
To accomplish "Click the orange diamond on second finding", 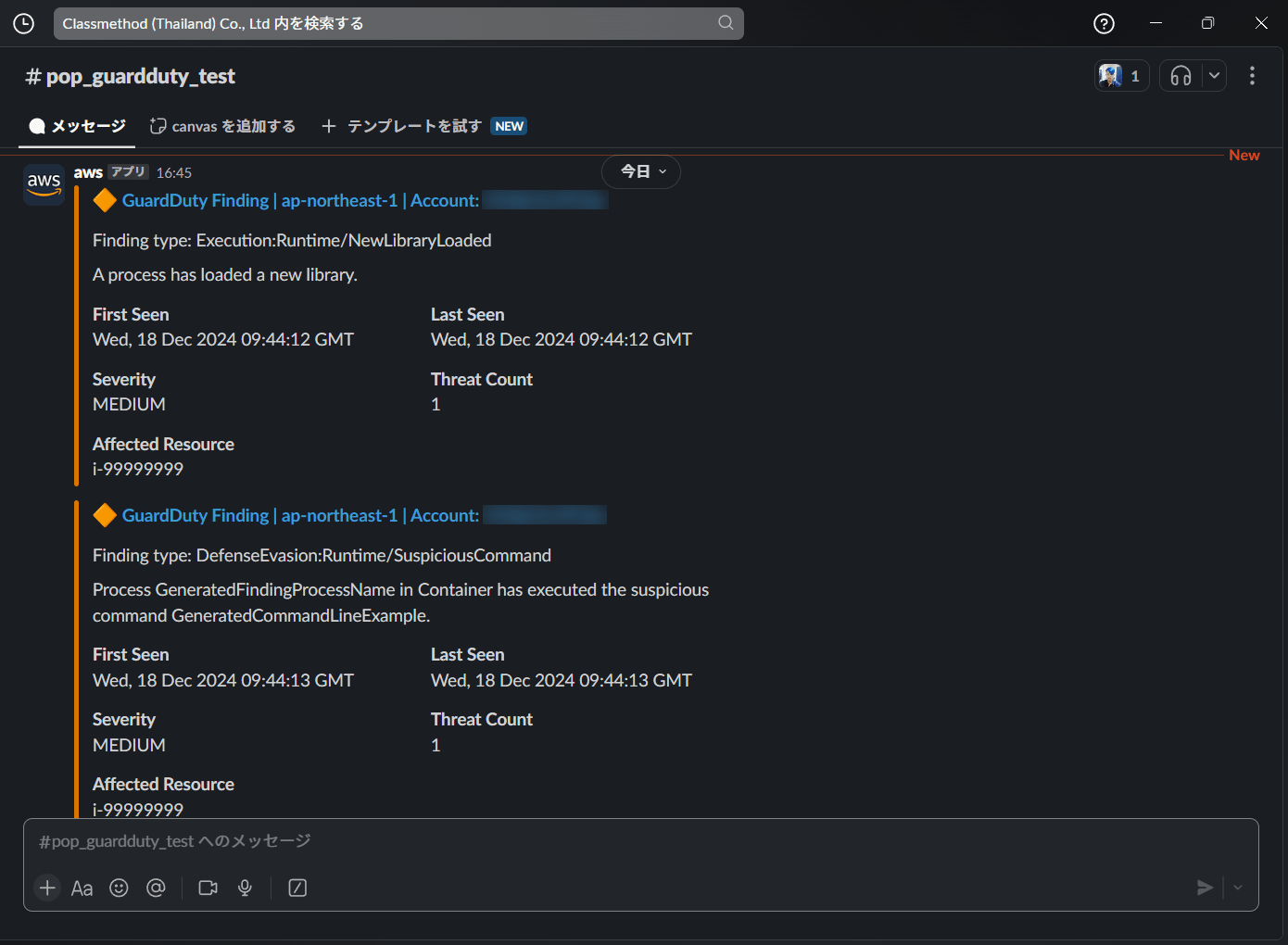I will pyautogui.click(x=105, y=515).
